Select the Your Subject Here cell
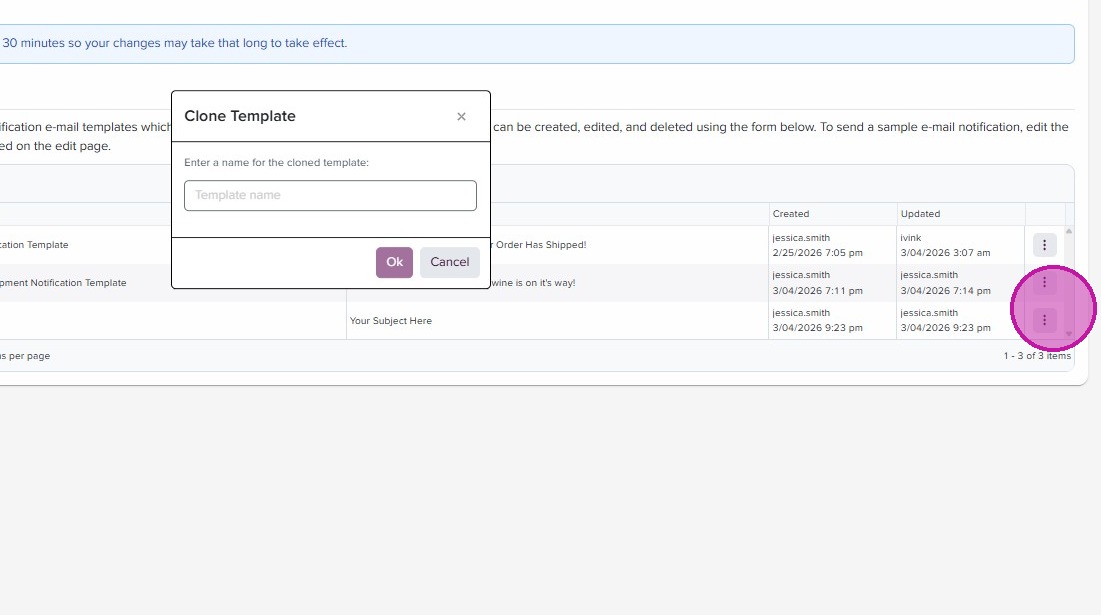This screenshot has width=1101, height=615. click(x=391, y=321)
